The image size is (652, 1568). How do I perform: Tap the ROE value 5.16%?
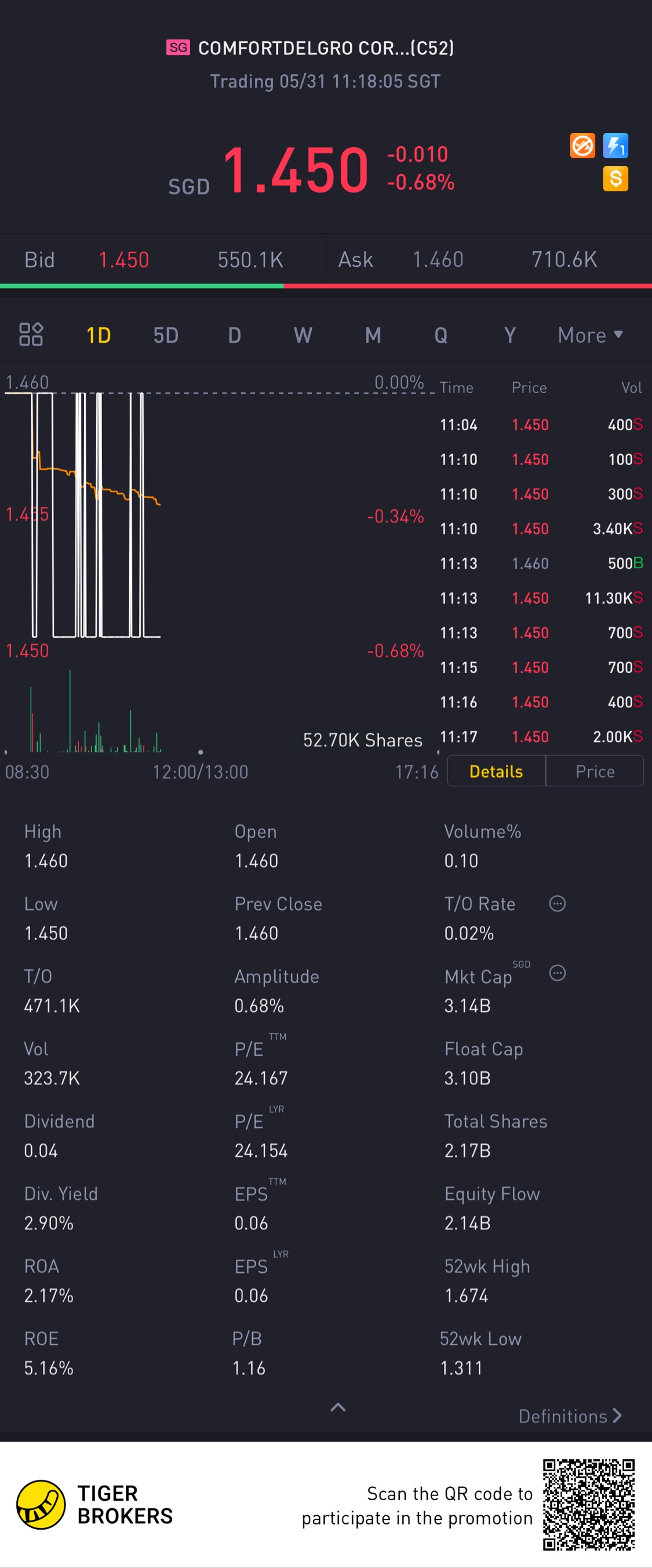tap(49, 1368)
